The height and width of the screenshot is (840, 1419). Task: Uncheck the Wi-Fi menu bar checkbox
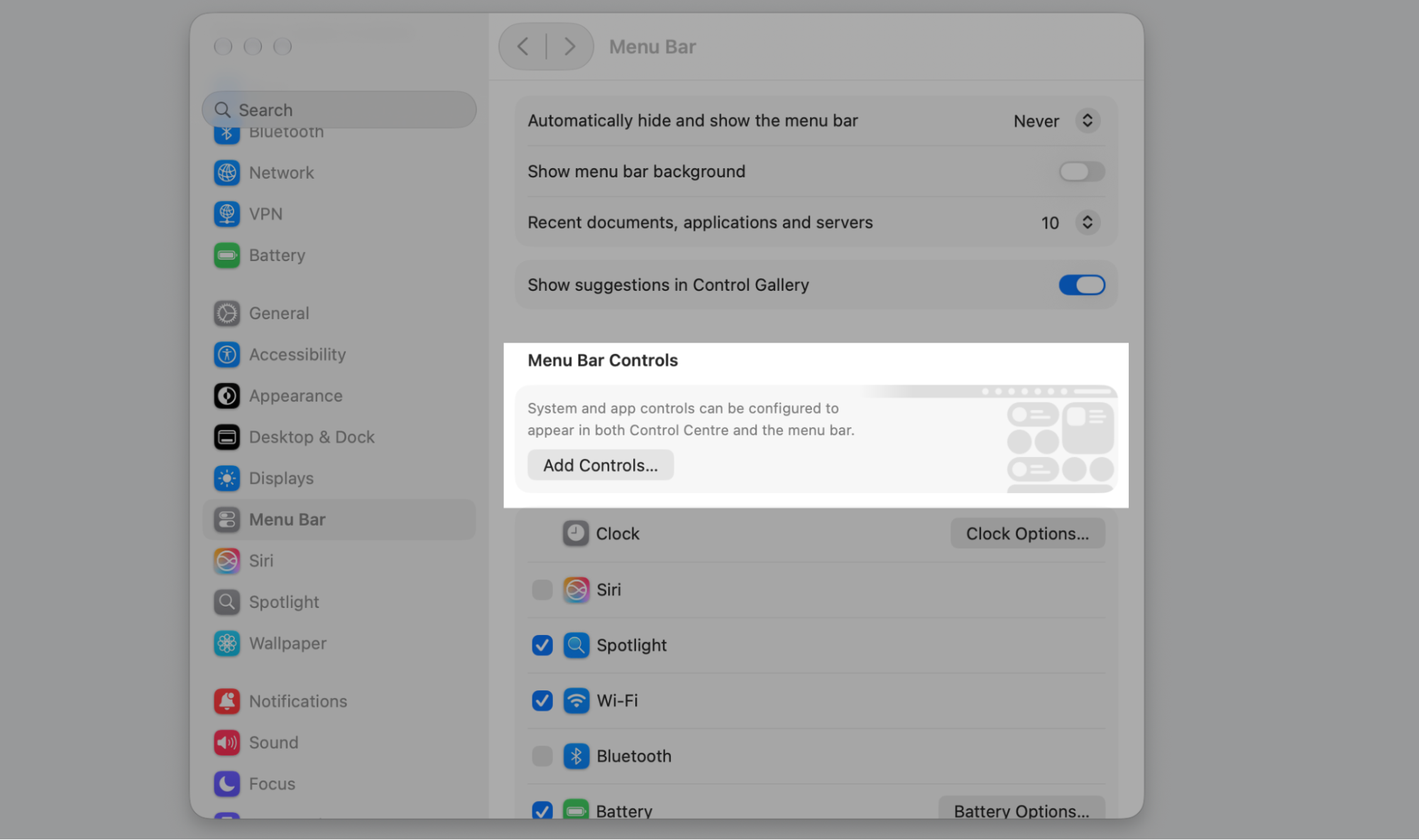[x=542, y=701]
